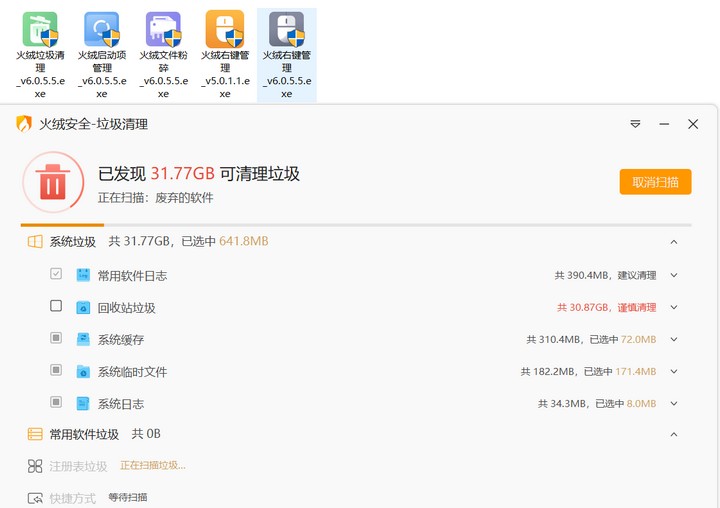The image size is (720, 508).
Task: Click the 系统临时文件 label
Action: [132, 372]
